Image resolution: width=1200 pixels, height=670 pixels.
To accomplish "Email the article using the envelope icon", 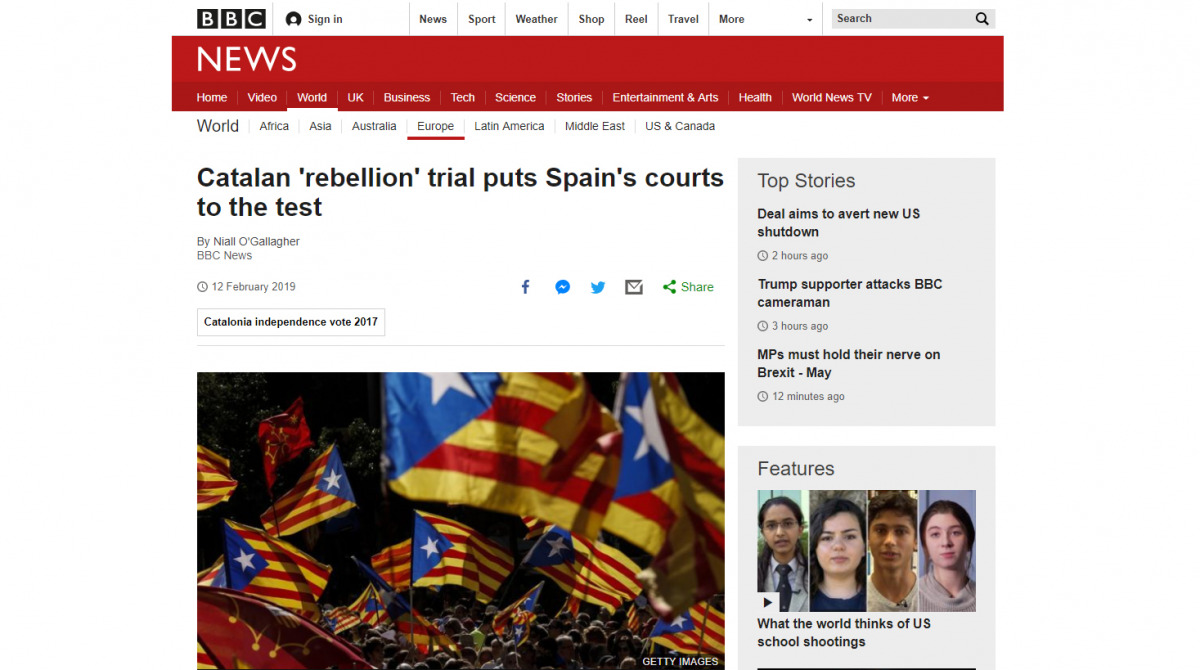I will pyautogui.click(x=634, y=287).
